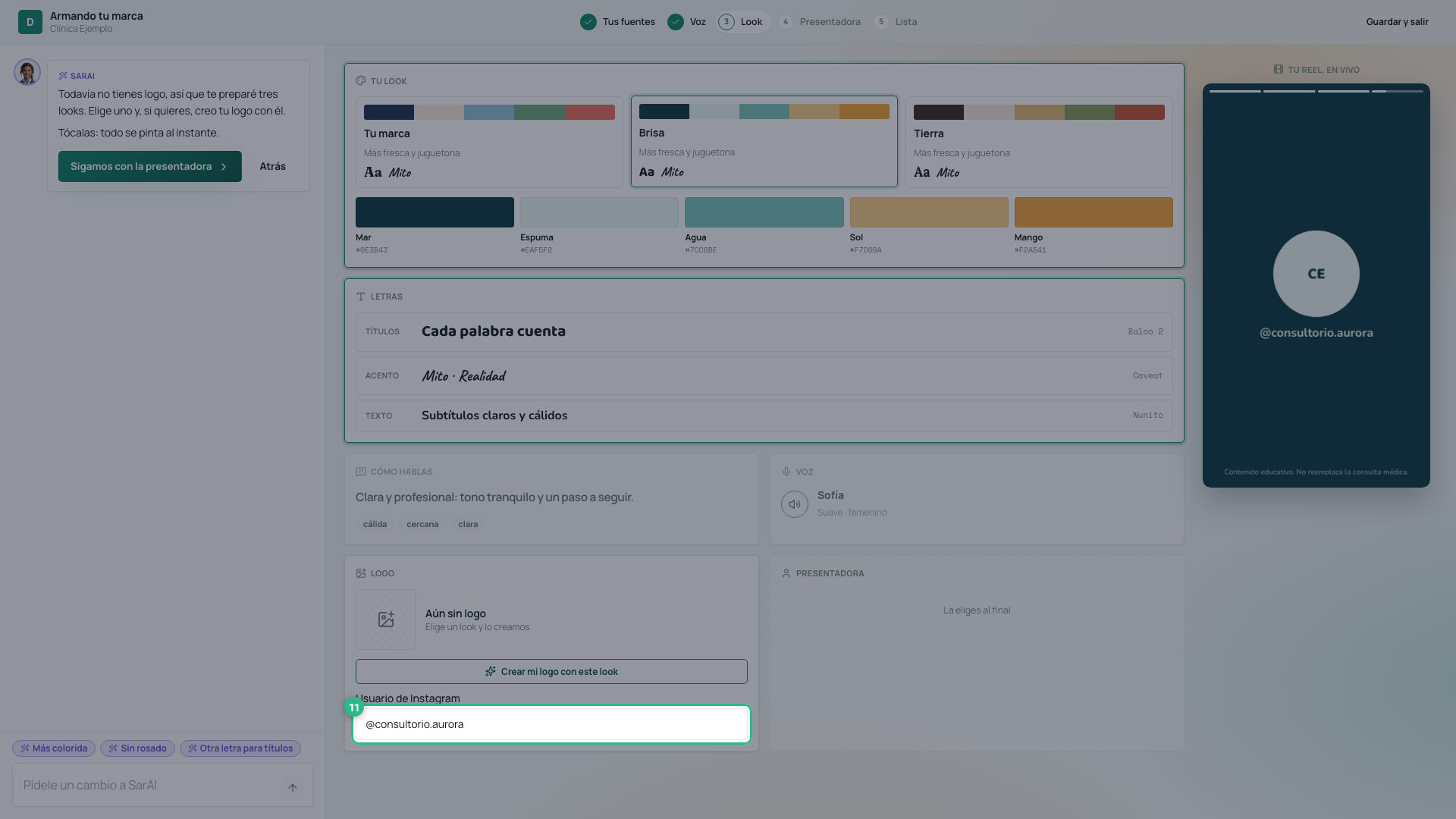
Task: Open the Lista step
Action: (896, 22)
